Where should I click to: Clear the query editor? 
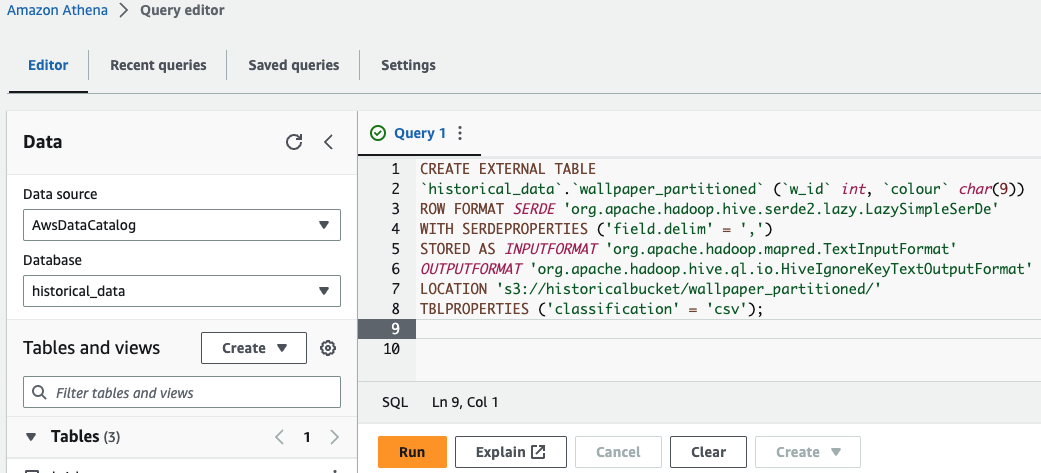708,452
